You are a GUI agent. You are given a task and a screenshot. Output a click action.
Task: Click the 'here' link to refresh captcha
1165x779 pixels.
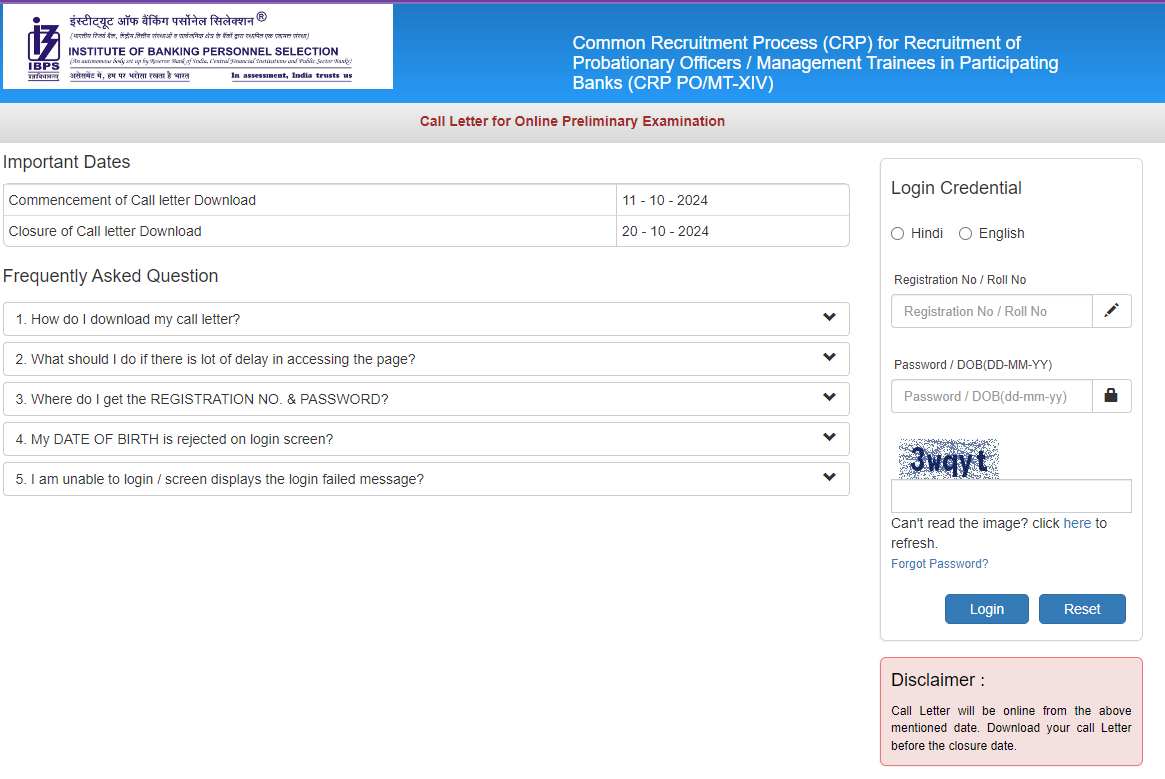pyautogui.click(x=1077, y=523)
